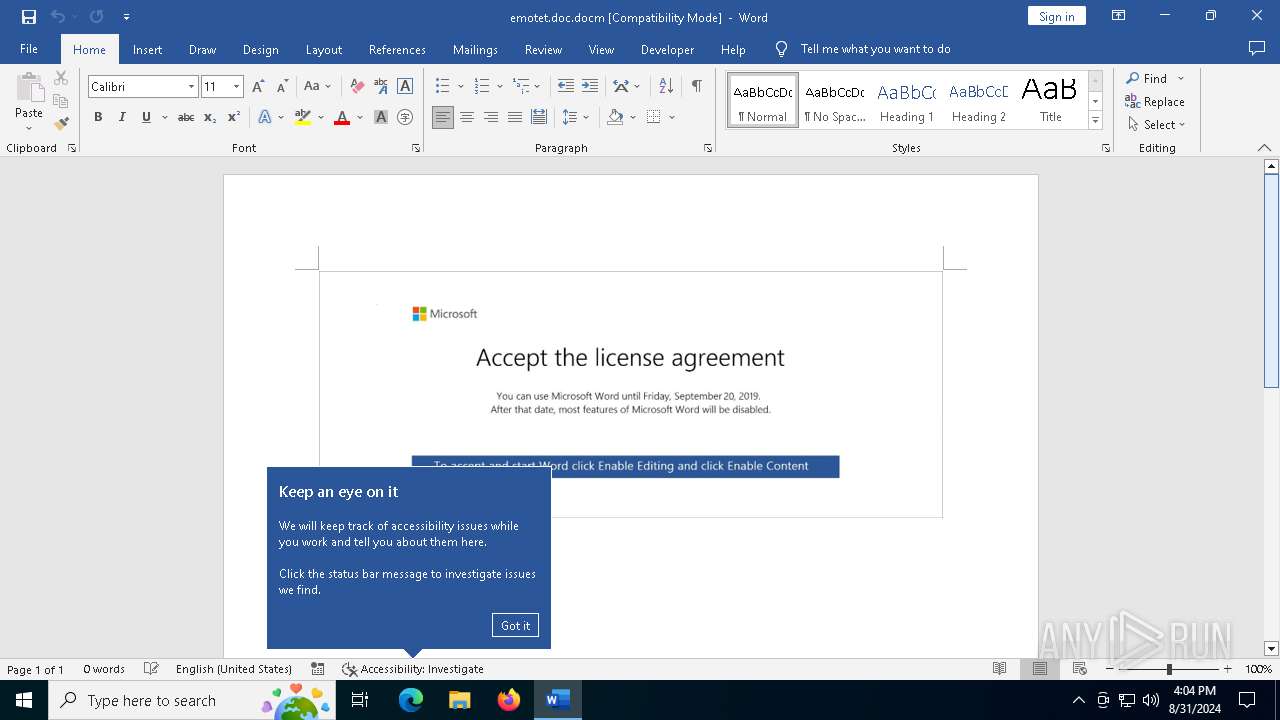Open the font name Calibri dropdown
This screenshot has width=1280, height=720.
click(x=191, y=87)
